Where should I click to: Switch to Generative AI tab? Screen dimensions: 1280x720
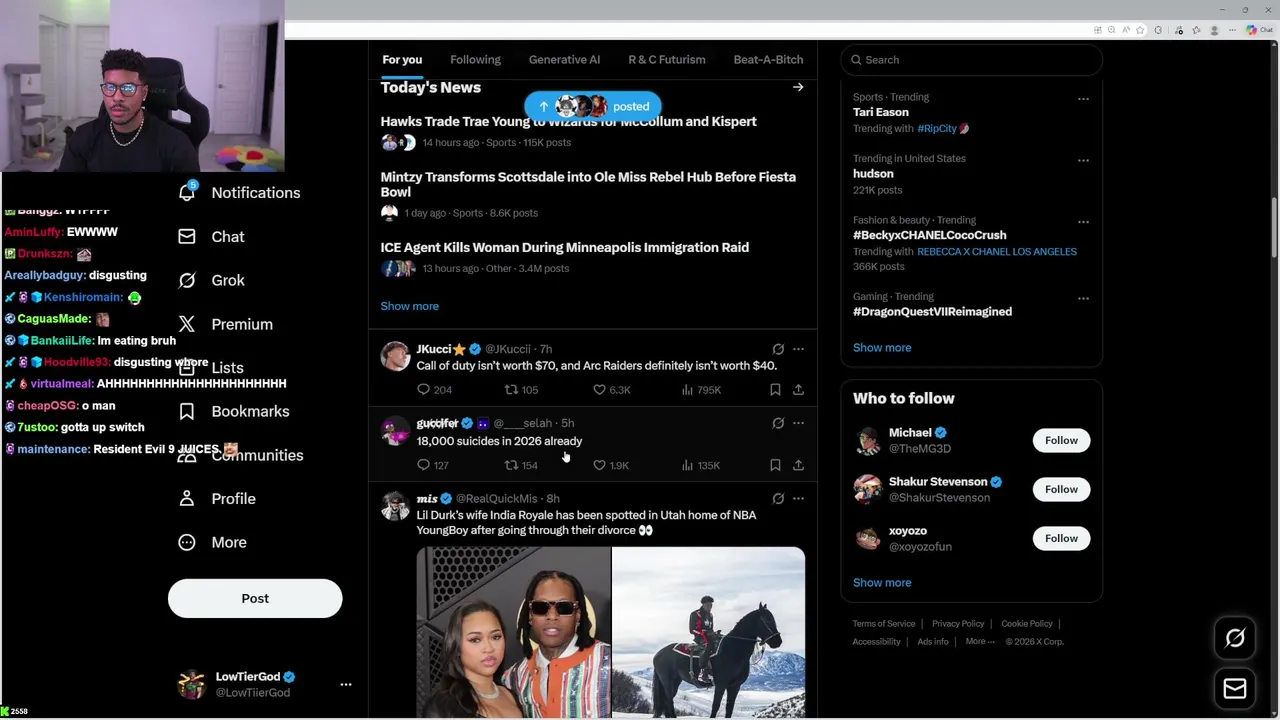pyautogui.click(x=564, y=60)
